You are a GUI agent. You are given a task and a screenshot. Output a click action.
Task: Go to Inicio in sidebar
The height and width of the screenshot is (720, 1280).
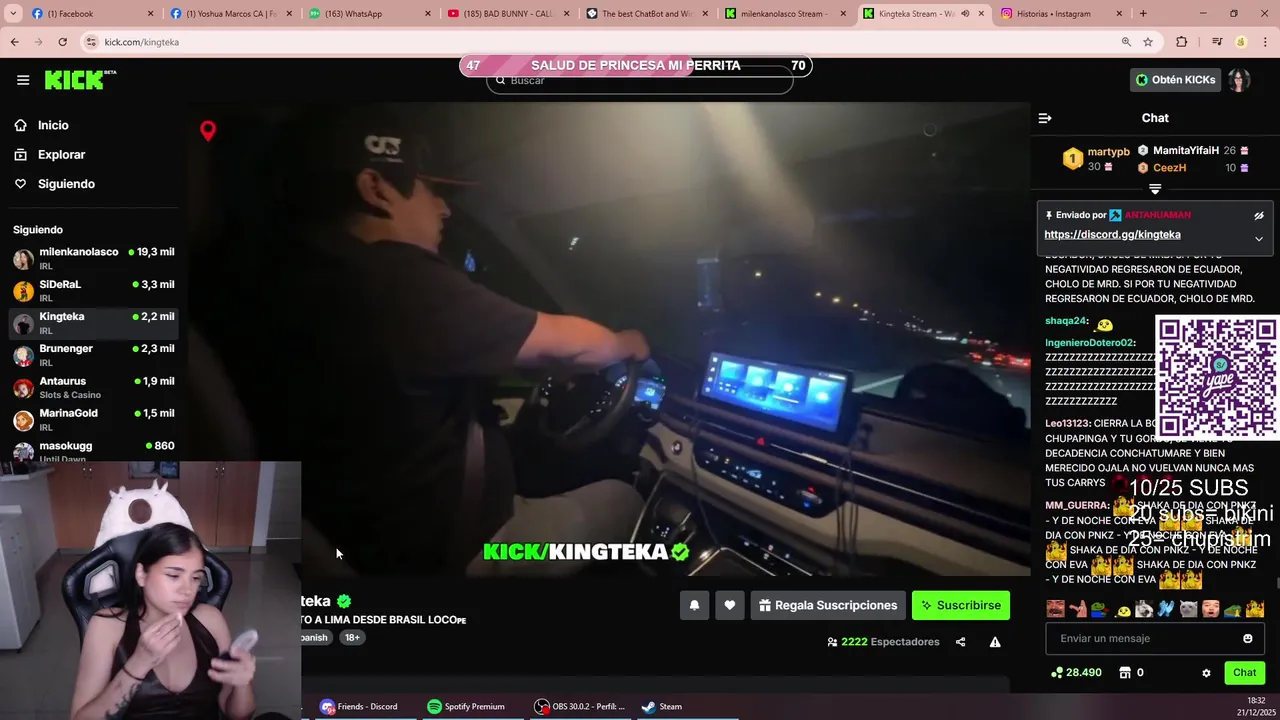[53, 125]
